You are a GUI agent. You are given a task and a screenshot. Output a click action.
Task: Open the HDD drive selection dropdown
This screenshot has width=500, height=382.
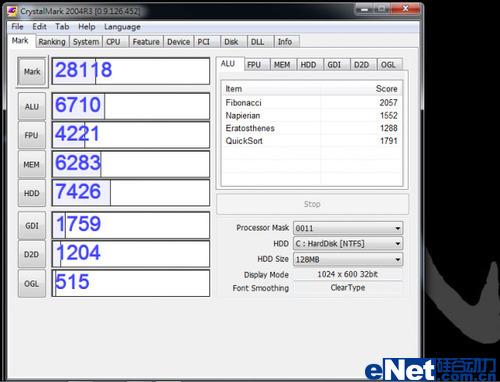[x=348, y=244]
